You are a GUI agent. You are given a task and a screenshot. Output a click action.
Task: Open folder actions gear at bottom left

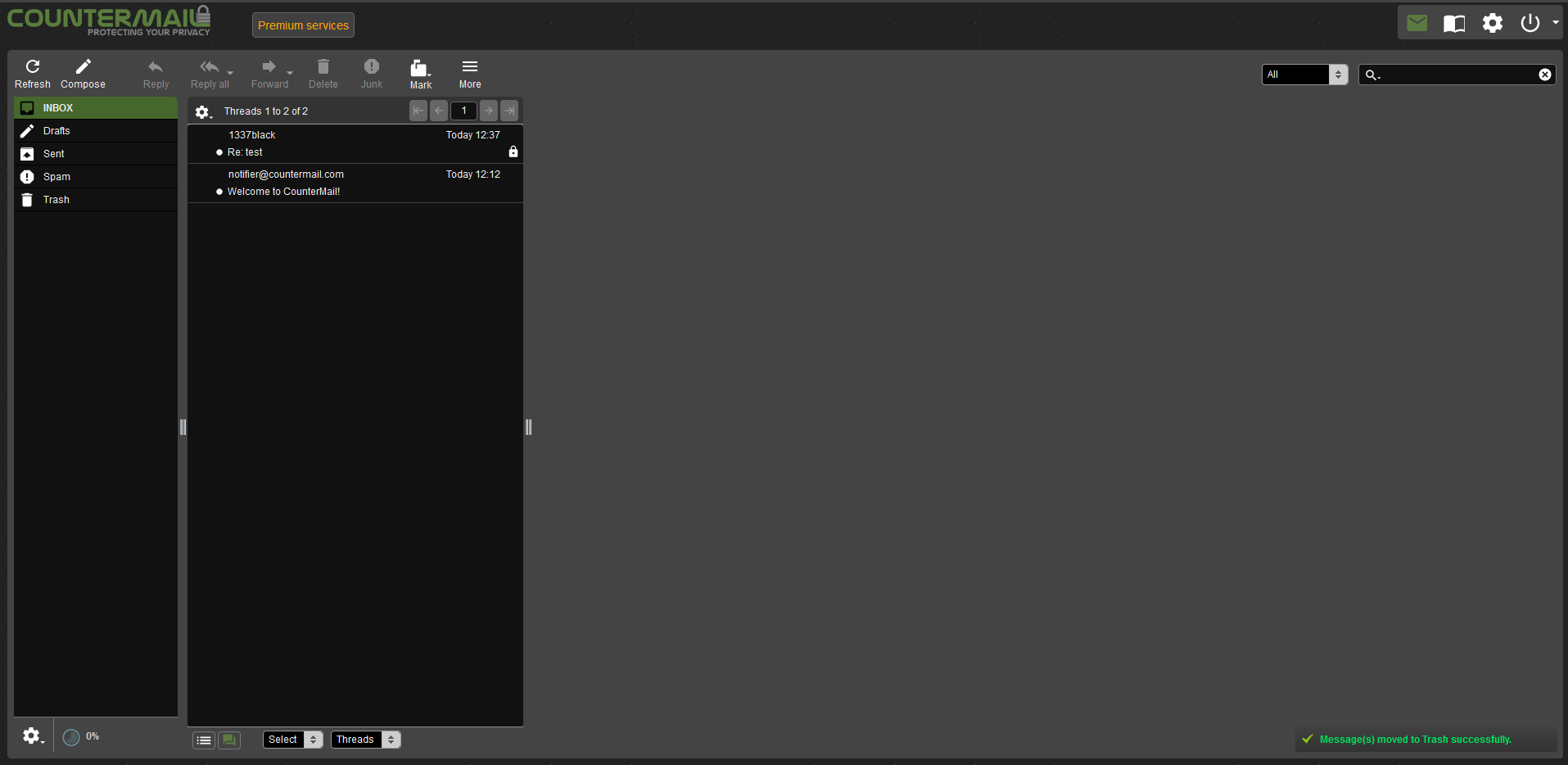pyautogui.click(x=33, y=736)
